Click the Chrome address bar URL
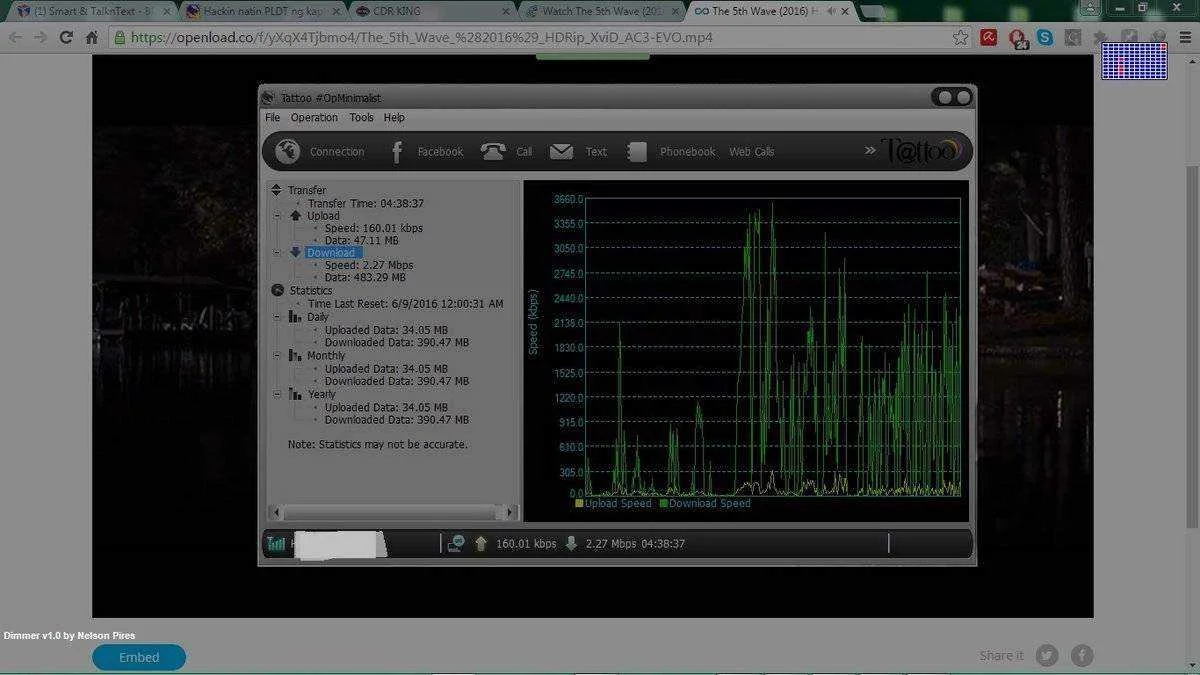Screen dimensions: 1200x675 tap(421, 38)
